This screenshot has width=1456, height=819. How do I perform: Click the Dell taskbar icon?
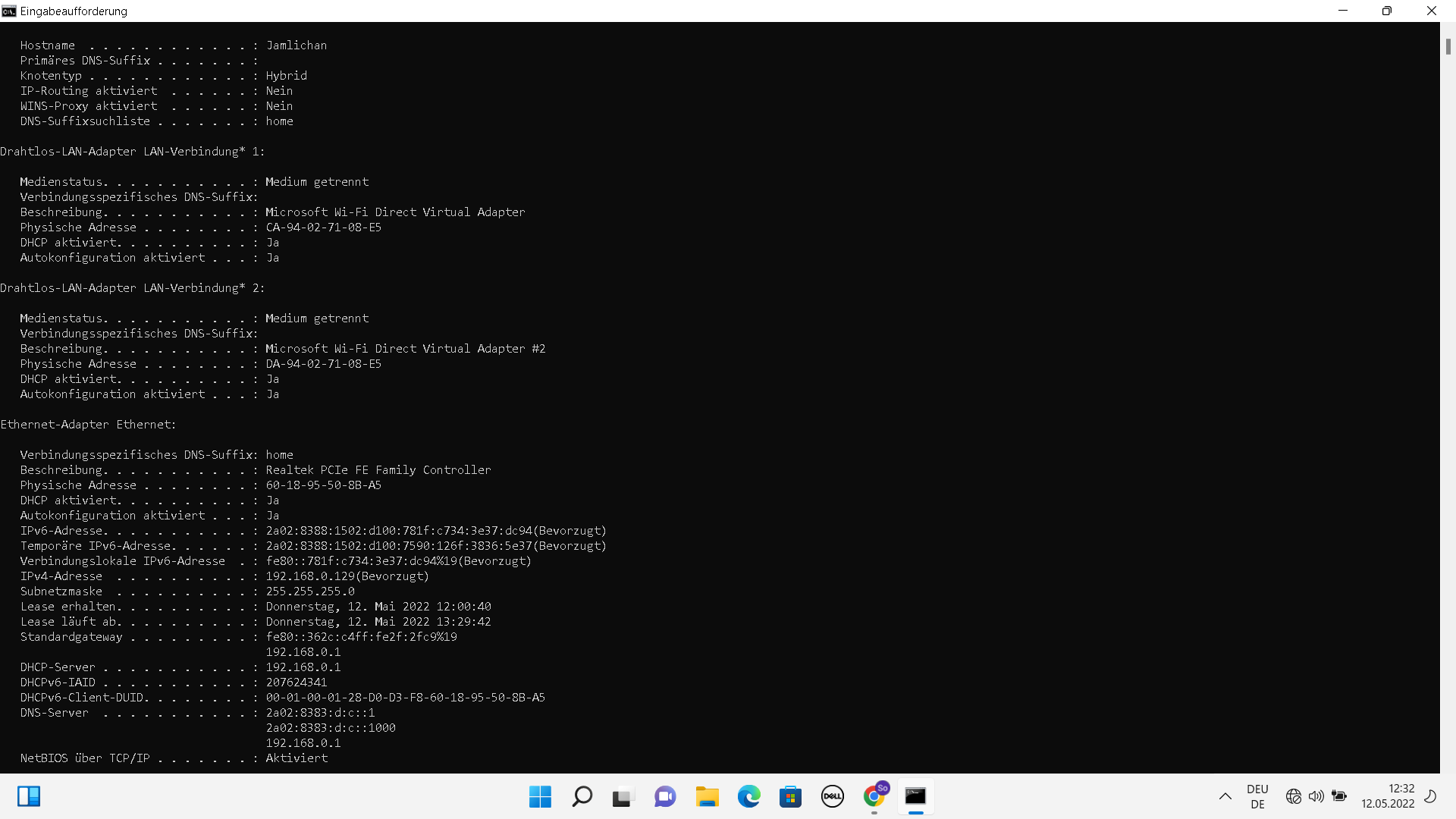[x=832, y=796]
